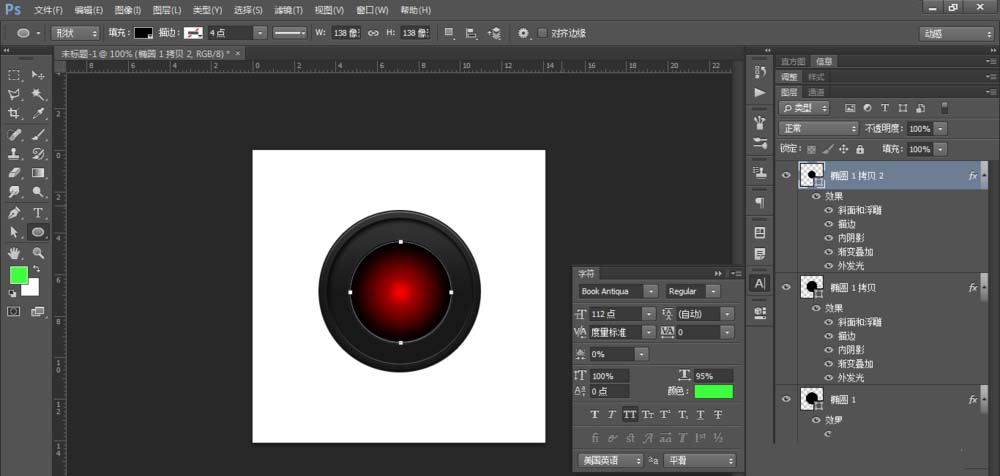Click the Gradient tool
Image resolution: width=1000 pixels, height=476 pixels.
click(38, 173)
